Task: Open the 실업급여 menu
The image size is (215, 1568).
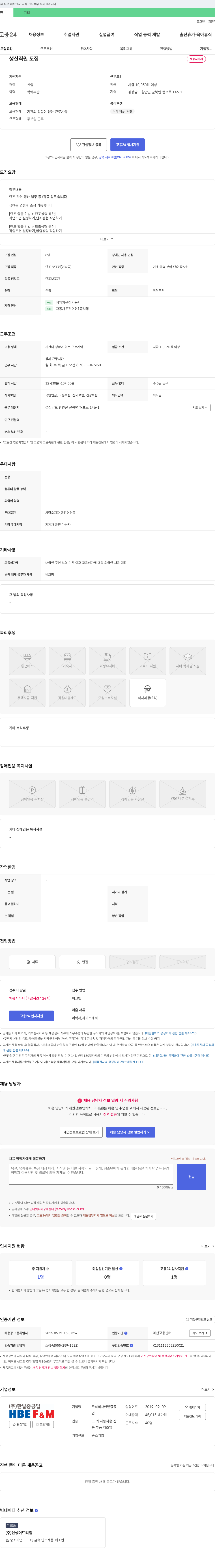Action: (x=106, y=35)
